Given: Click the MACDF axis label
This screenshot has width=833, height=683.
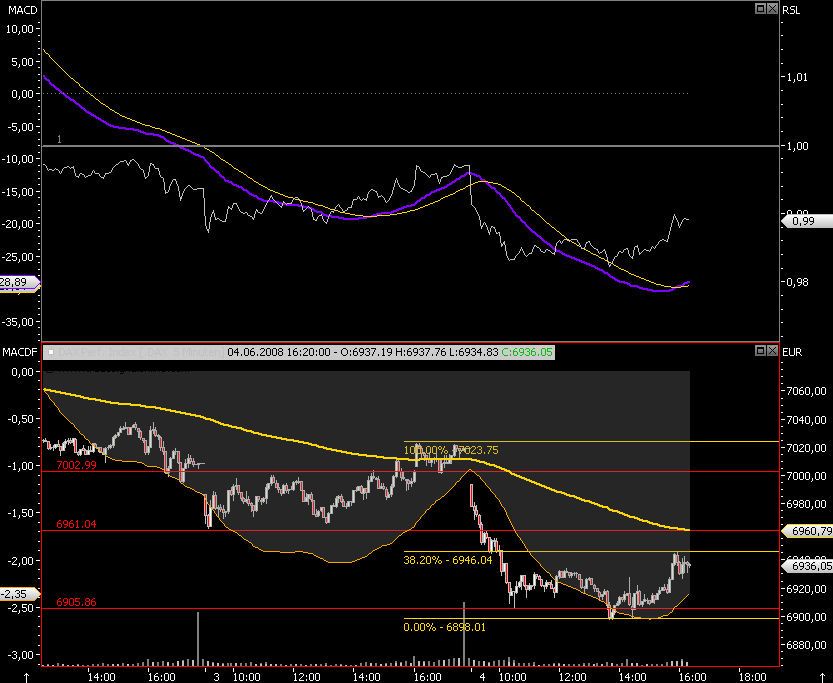Looking at the screenshot, I should (x=20, y=352).
